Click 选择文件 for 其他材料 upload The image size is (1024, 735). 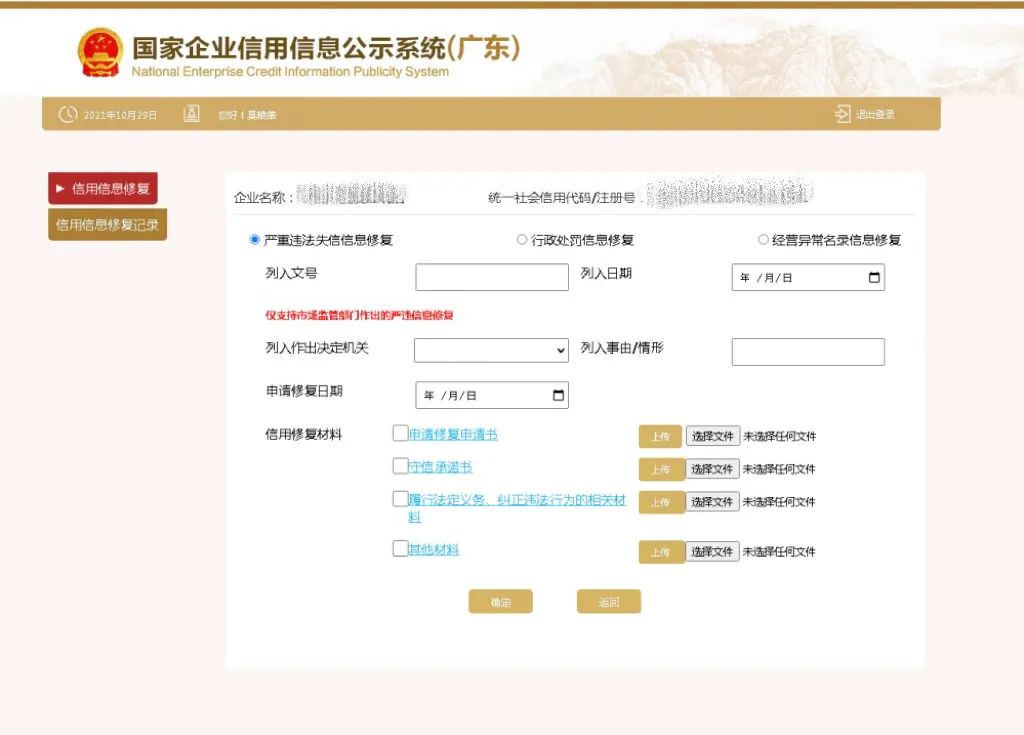[x=712, y=551]
